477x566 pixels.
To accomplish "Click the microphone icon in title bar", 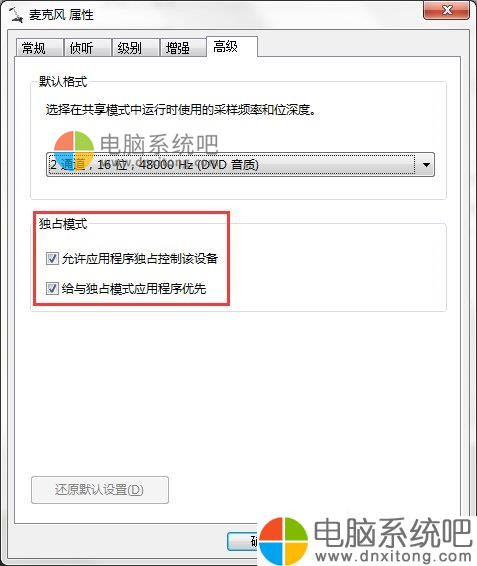I will pyautogui.click(x=16, y=14).
